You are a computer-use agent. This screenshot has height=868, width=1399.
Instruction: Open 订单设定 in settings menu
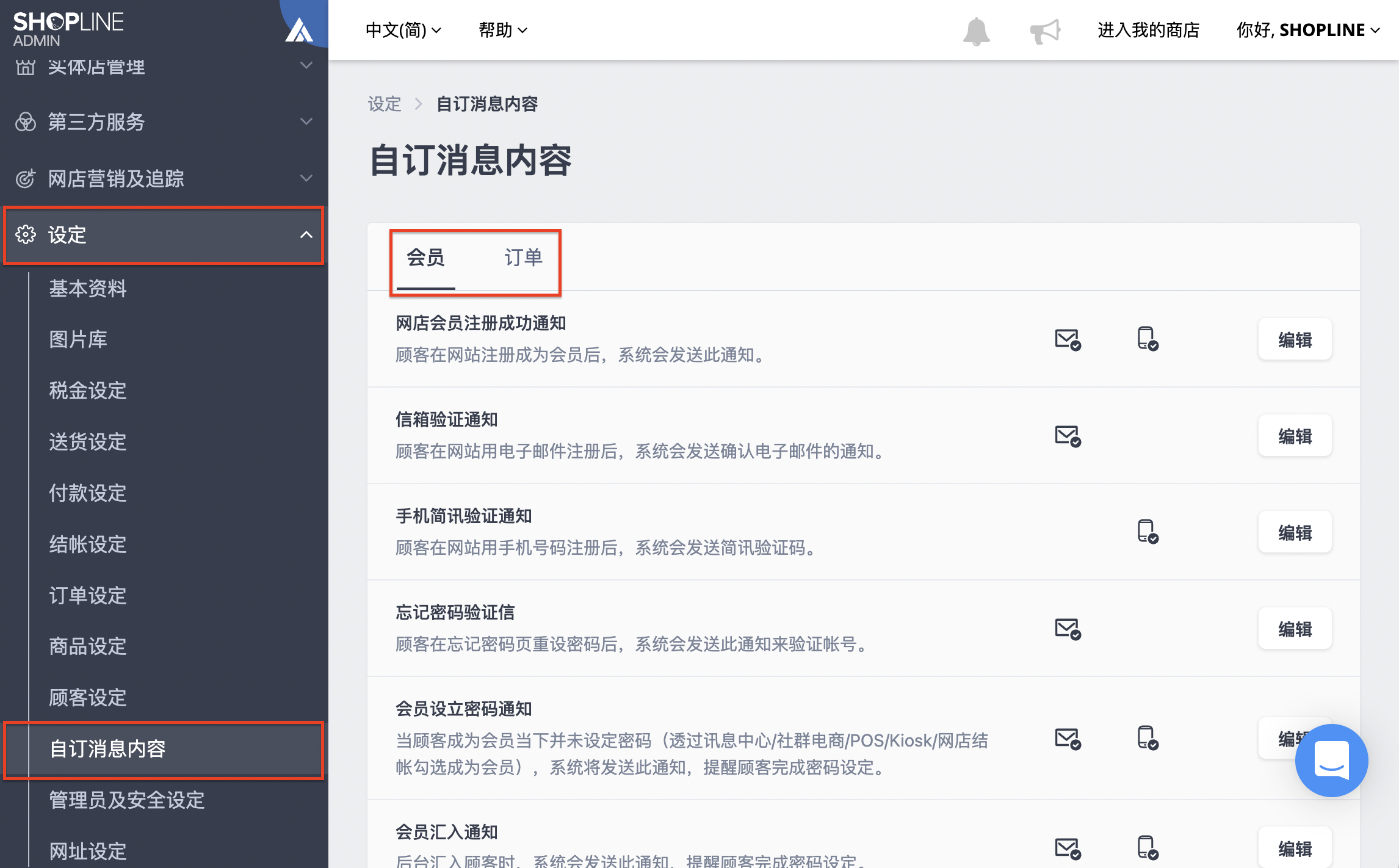pyautogui.click(x=88, y=596)
